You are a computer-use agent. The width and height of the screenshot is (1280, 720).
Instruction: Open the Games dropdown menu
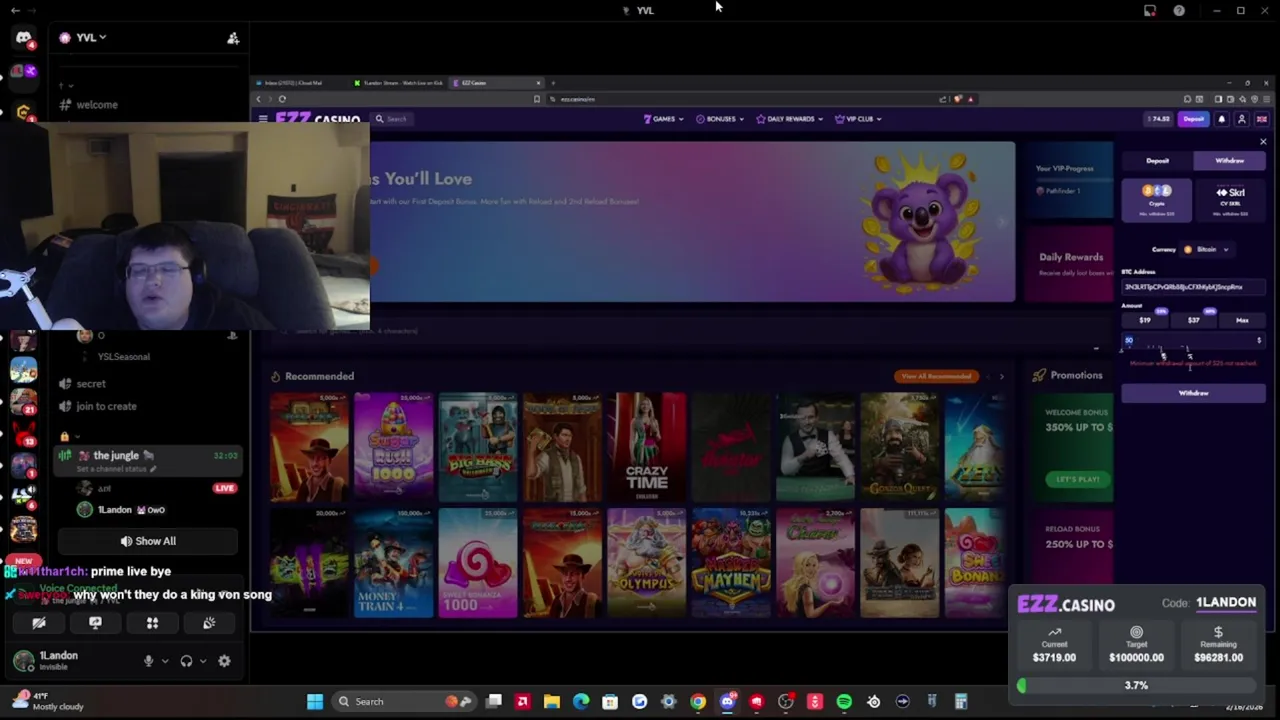[x=664, y=119]
